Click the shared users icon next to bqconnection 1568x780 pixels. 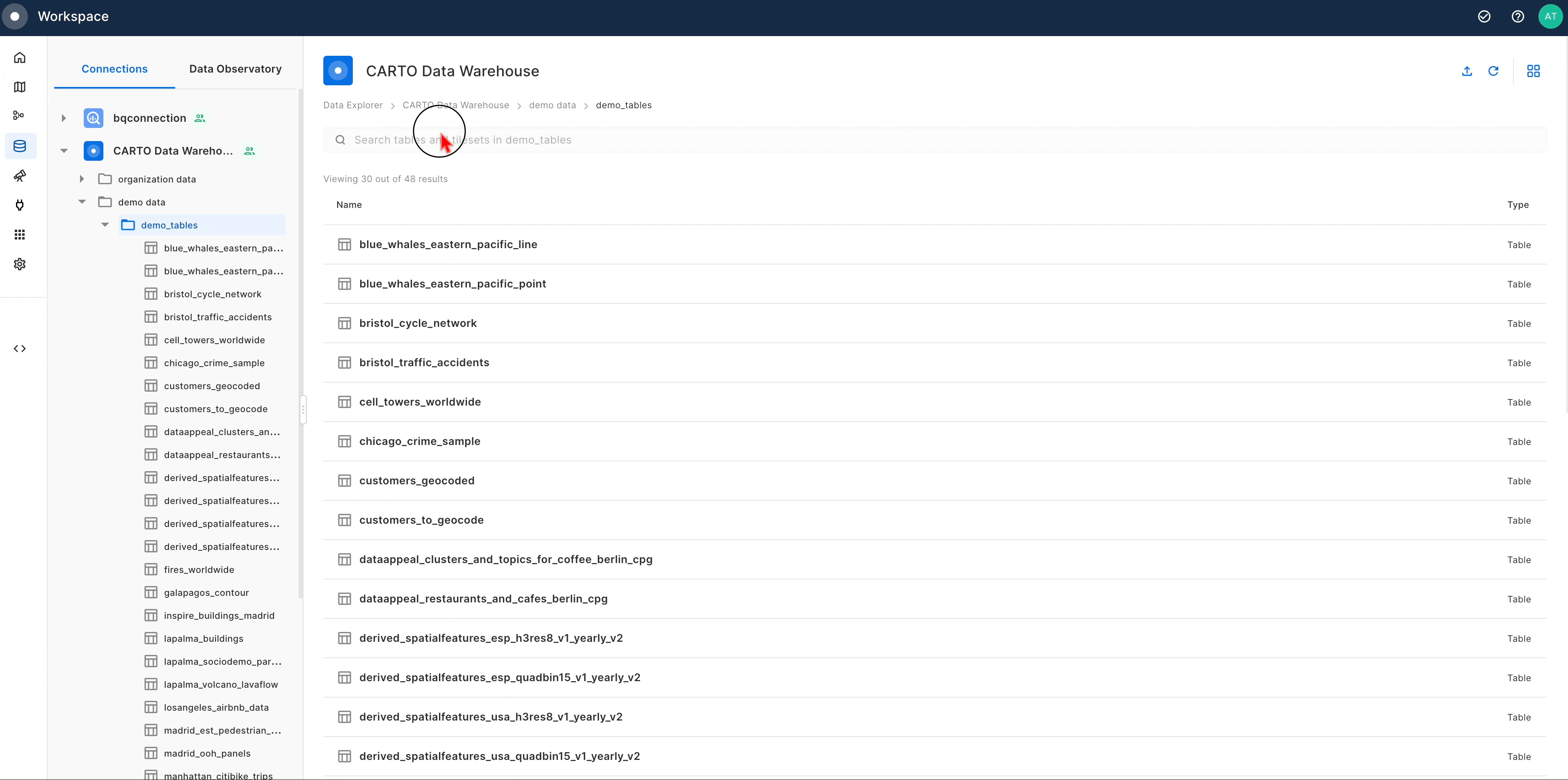pos(200,118)
